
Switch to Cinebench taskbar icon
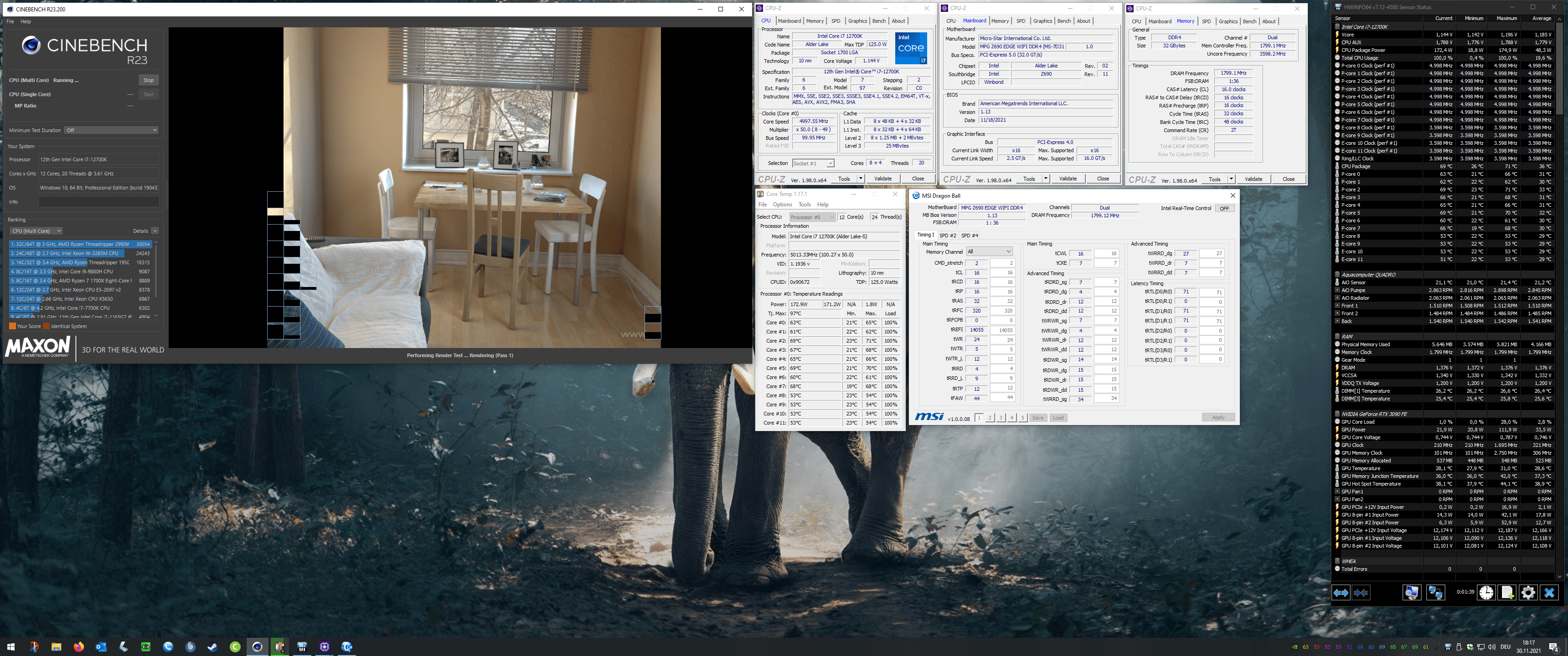pyautogui.click(x=258, y=646)
